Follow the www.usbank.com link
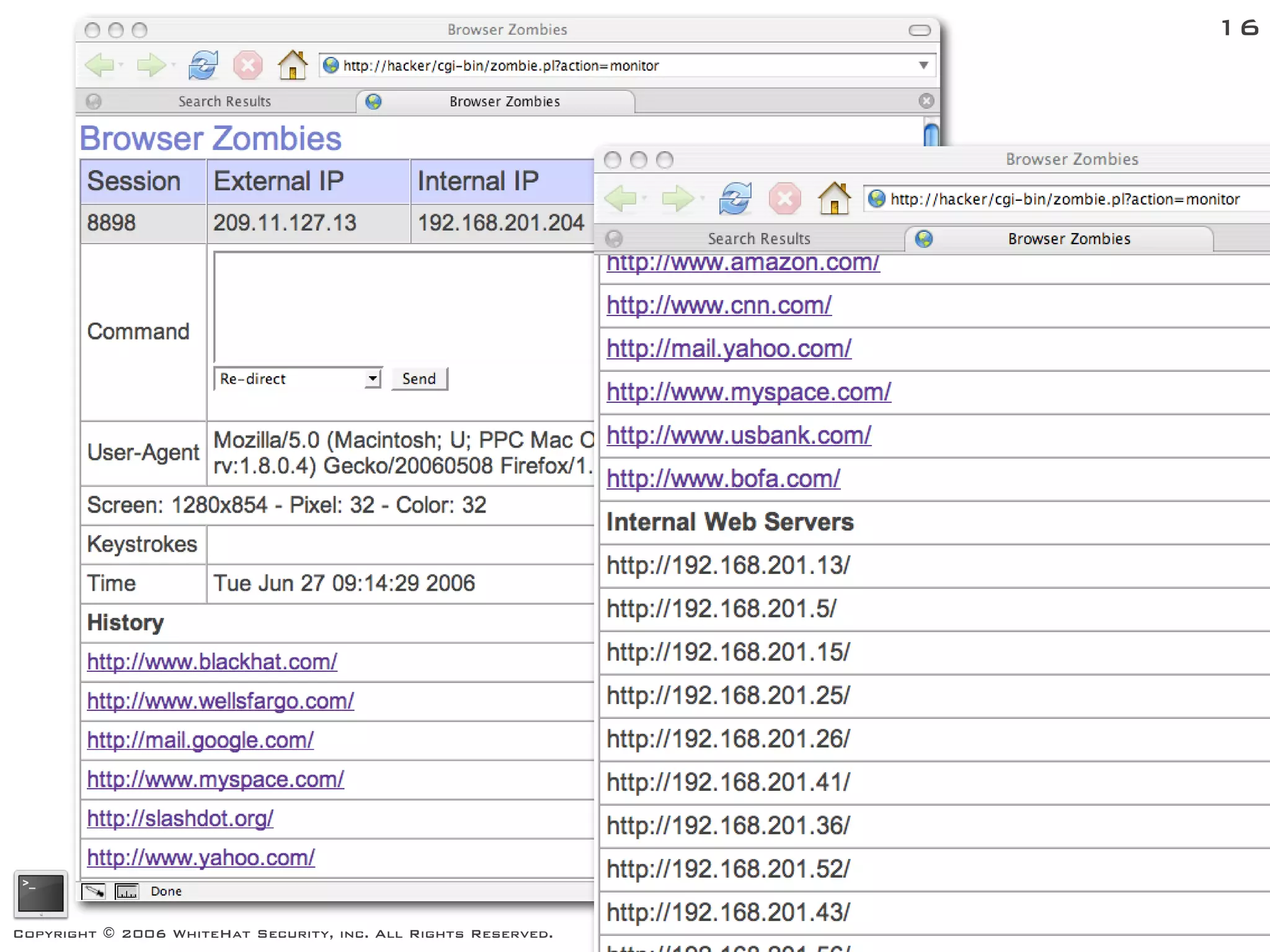 click(739, 435)
